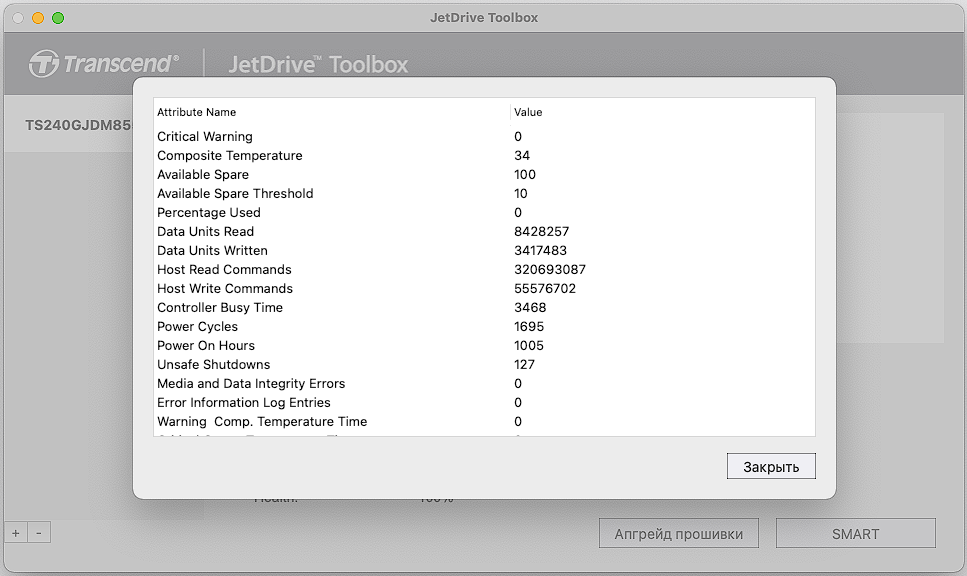The image size is (967, 576).
Task: Click the minus button below the sidebar
Action: (38, 534)
